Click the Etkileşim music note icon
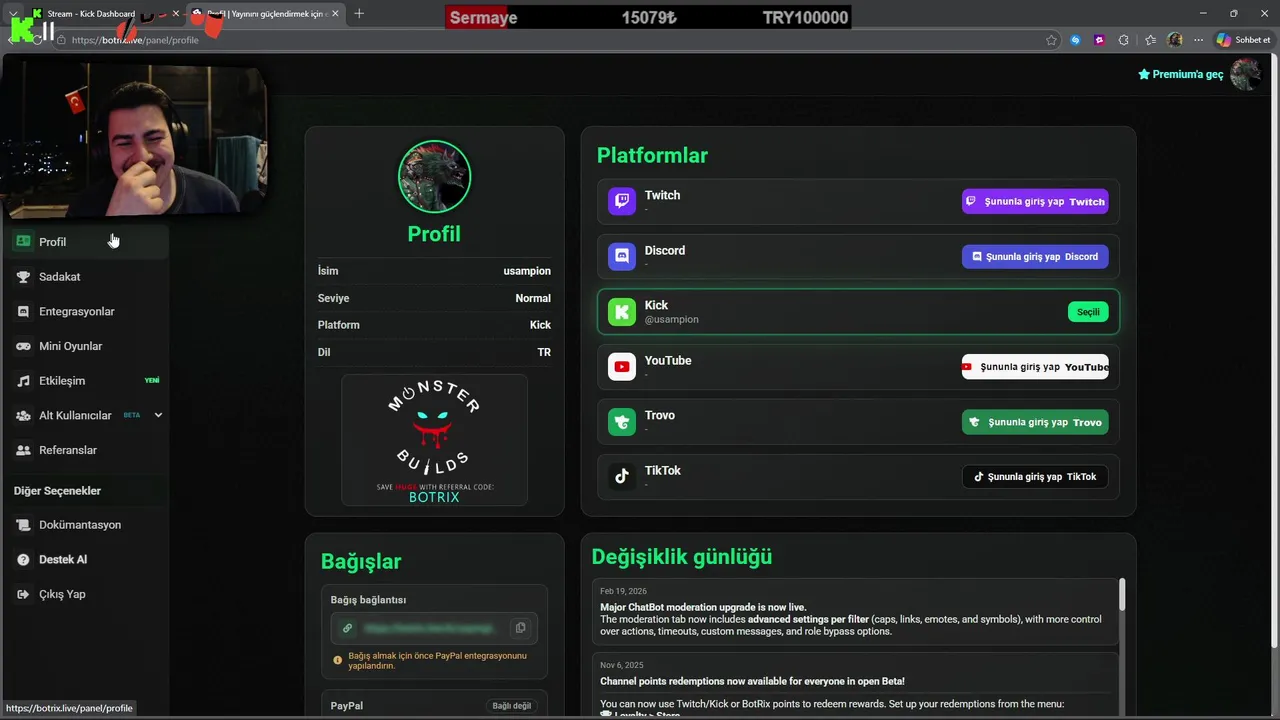Image resolution: width=1280 pixels, height=720 pixels. (23, 381)
